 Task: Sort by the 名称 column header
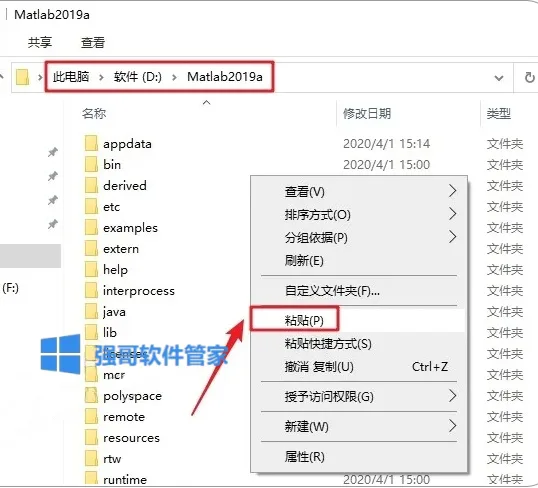coord(94,113)
